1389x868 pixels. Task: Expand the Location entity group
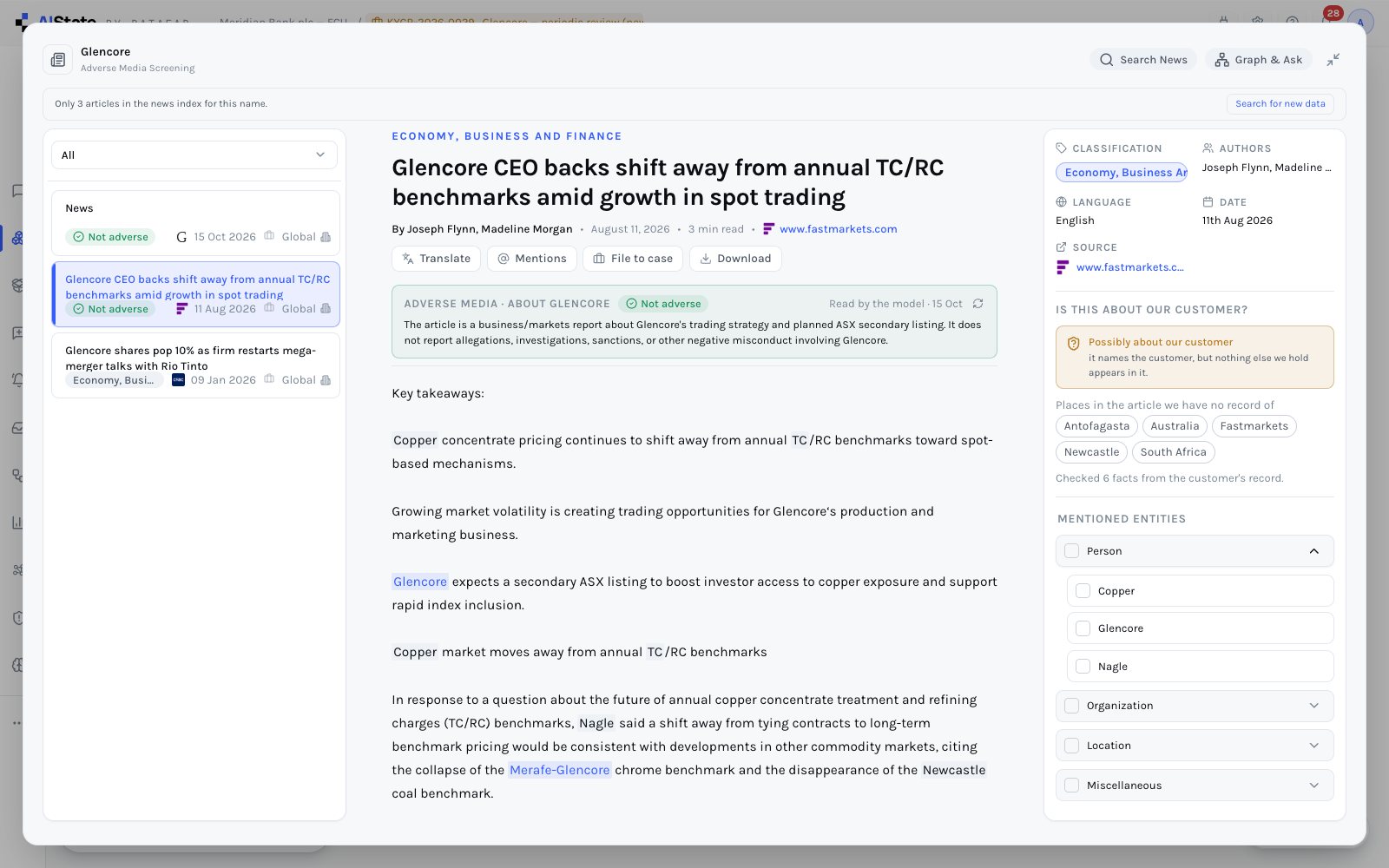click(1313, 746)
